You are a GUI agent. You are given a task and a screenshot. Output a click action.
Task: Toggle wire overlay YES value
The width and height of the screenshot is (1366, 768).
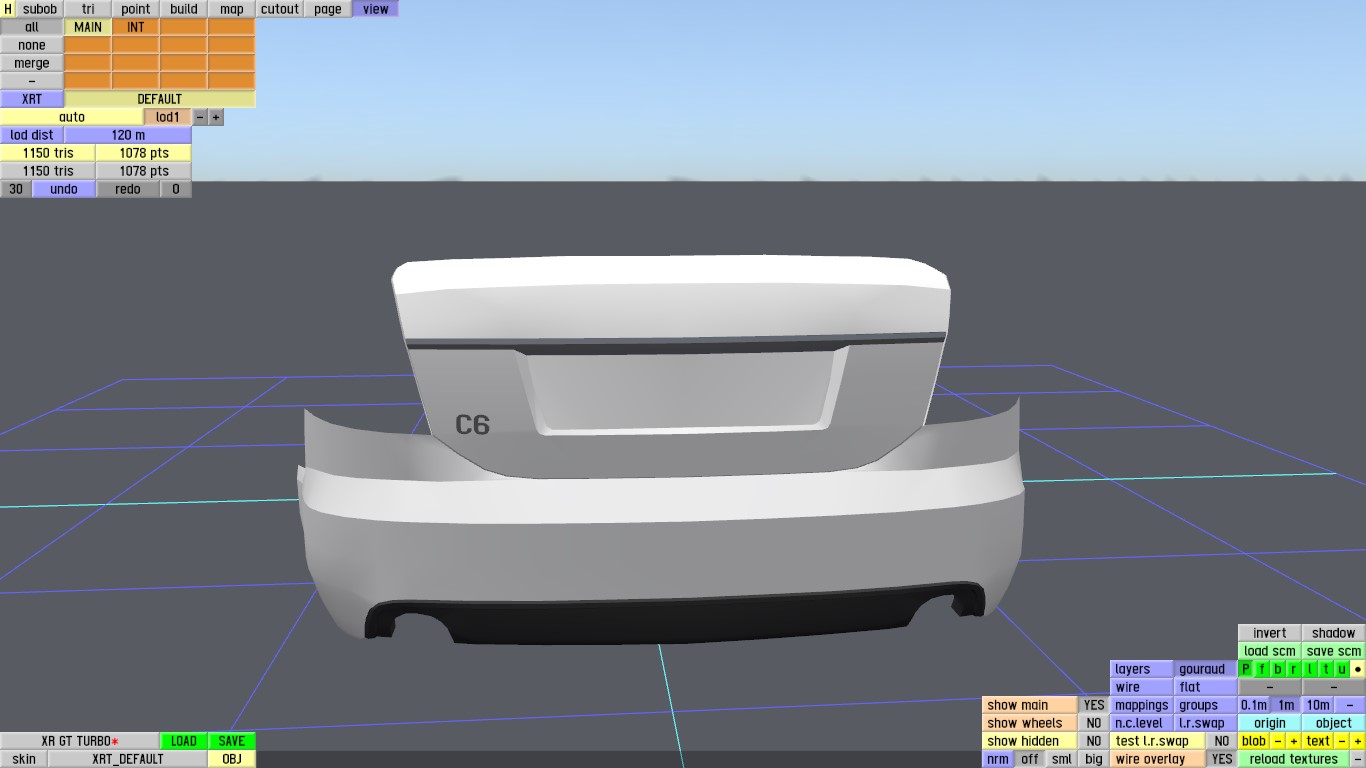(x=1222, y=759)
